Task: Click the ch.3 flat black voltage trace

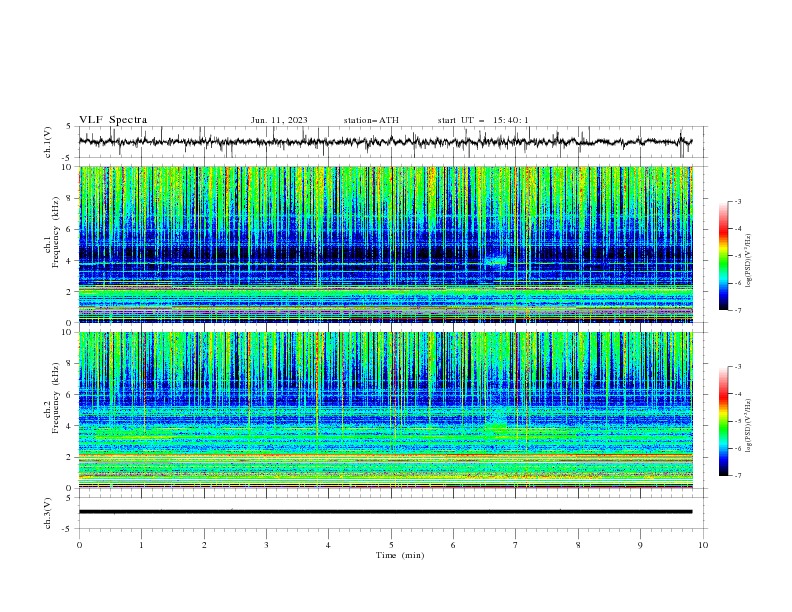Action: point(385,512)
